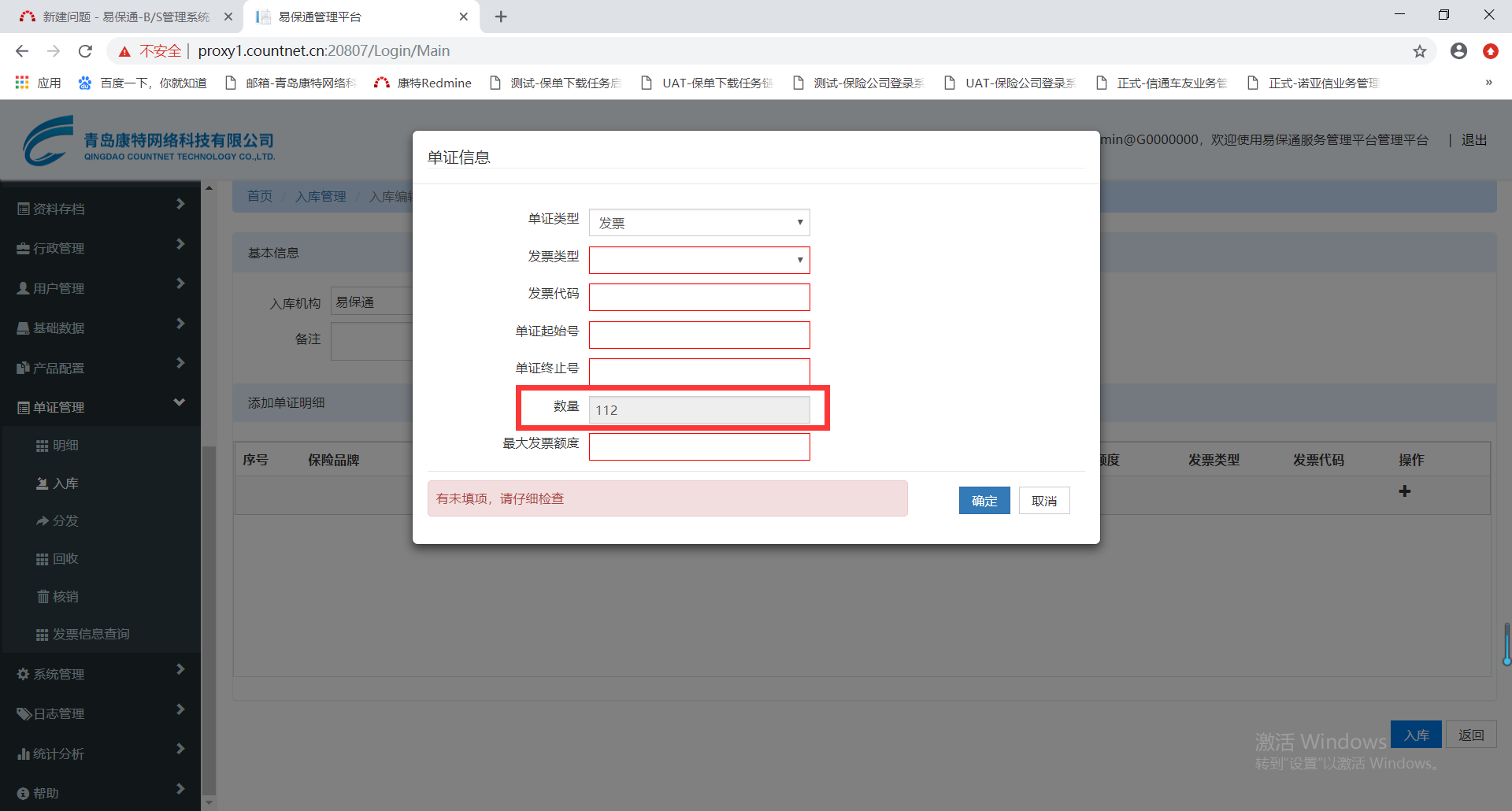The width and height of the screenshot is (1512, 811).
Task: Expand the 产品配置 sidebar menu
Action: (x=101, y=368)
